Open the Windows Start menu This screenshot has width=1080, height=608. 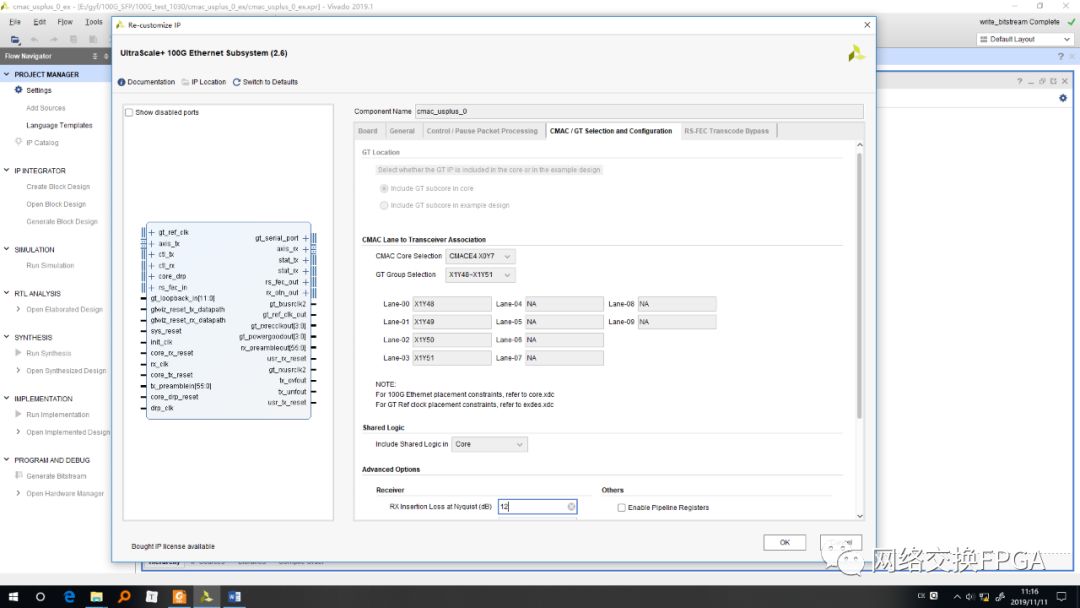pos(13,597)
